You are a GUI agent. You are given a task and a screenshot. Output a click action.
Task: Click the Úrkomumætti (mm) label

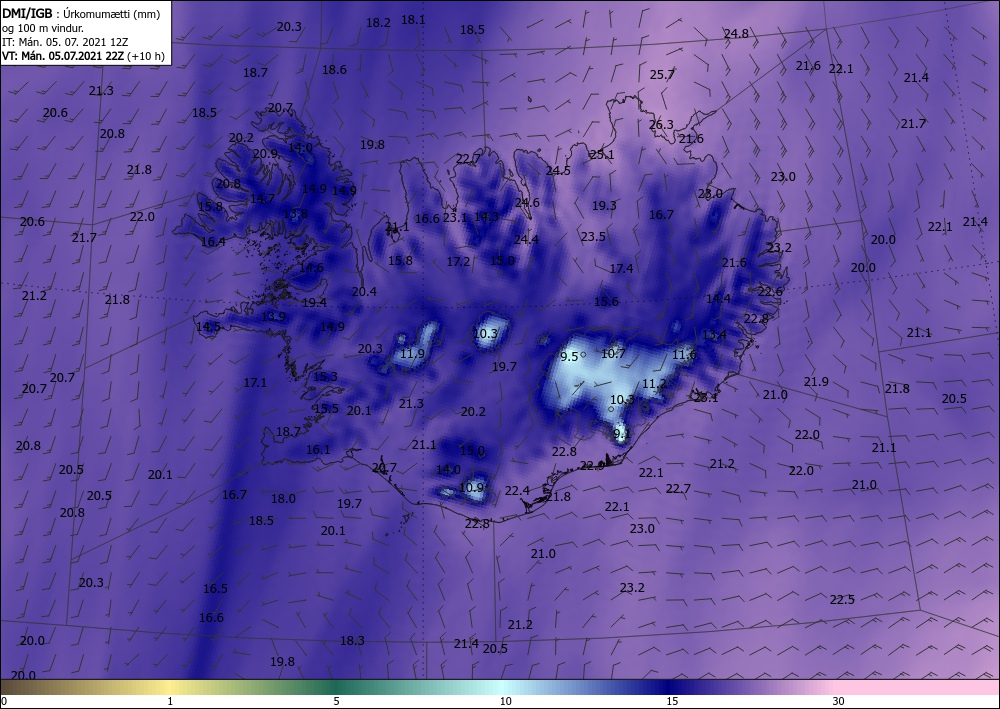tap(112, 13)
